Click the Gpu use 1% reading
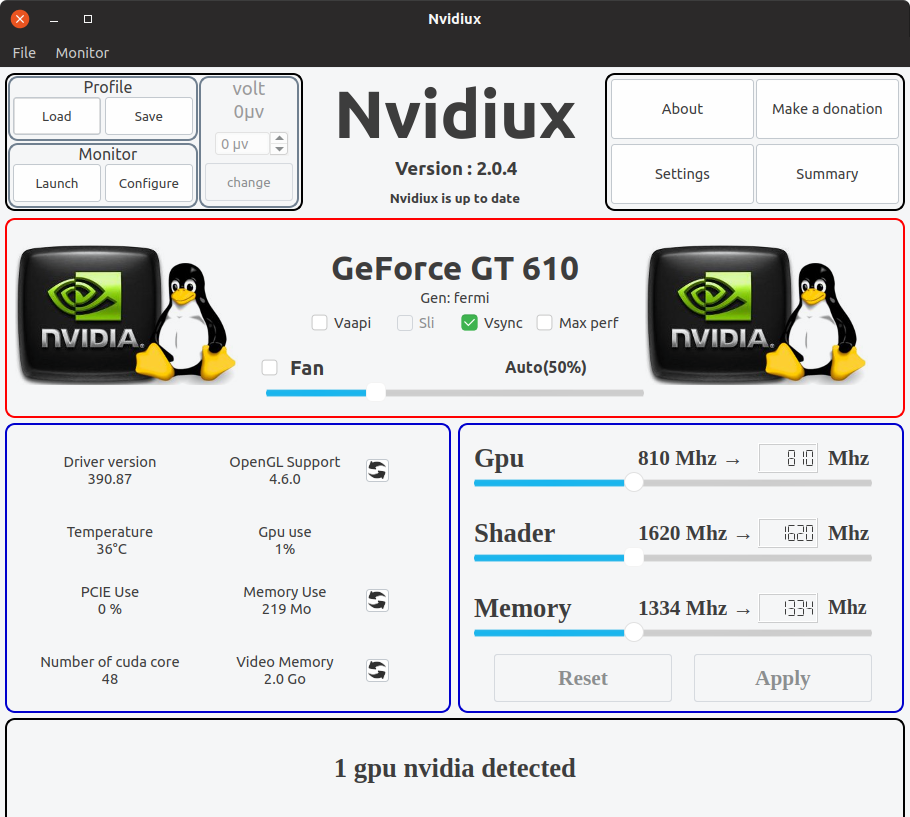Viewport: 910px width, 817px height. pos(284,540)
